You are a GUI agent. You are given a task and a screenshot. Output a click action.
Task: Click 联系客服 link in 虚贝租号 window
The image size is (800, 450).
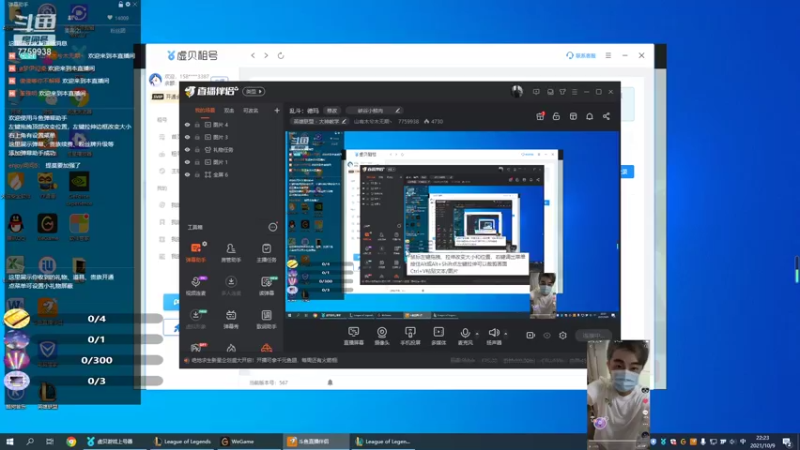tap(581, 55)
